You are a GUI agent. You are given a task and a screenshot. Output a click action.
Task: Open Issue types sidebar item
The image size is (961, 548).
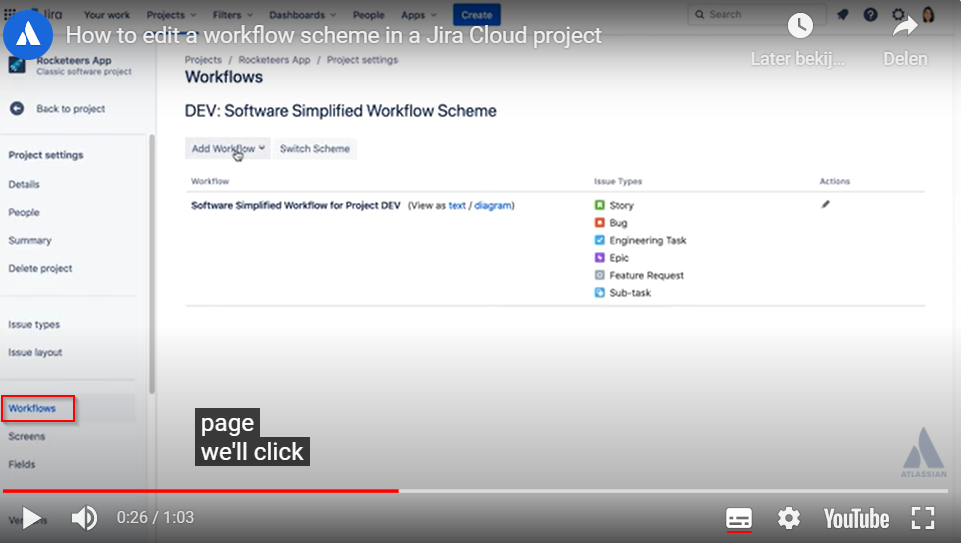coord(34,325)
